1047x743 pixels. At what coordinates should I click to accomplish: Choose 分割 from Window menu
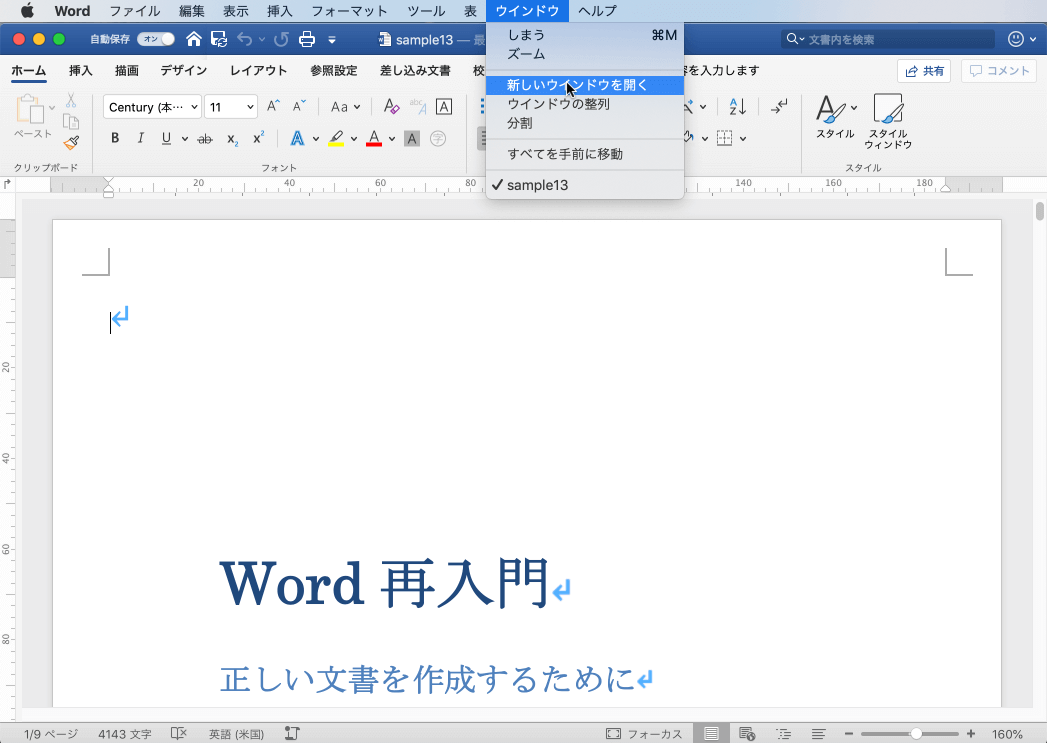point(585,123)
